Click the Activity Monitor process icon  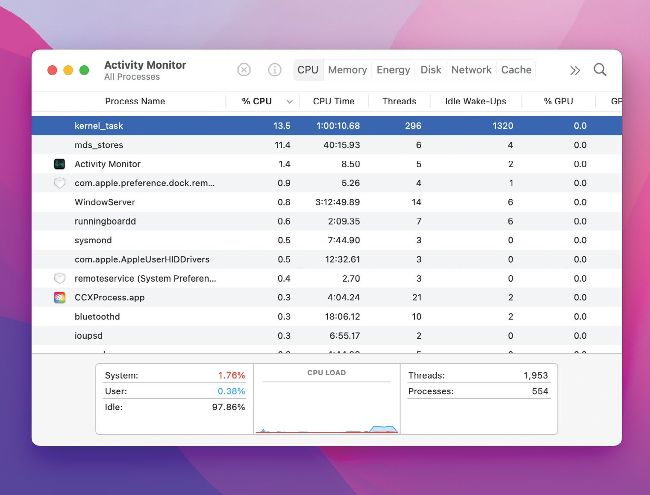tap(59, 164)
